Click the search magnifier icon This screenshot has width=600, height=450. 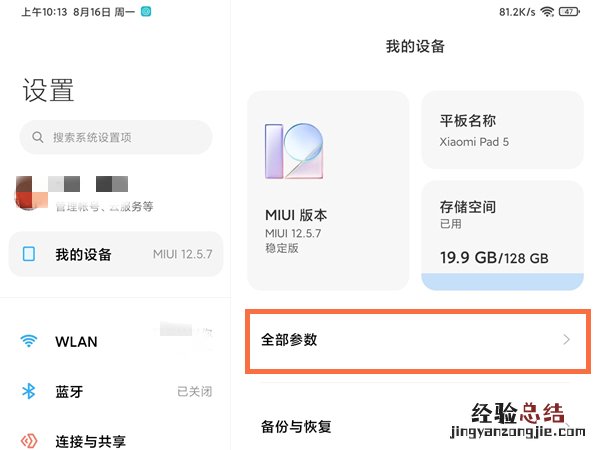[38, 137]
